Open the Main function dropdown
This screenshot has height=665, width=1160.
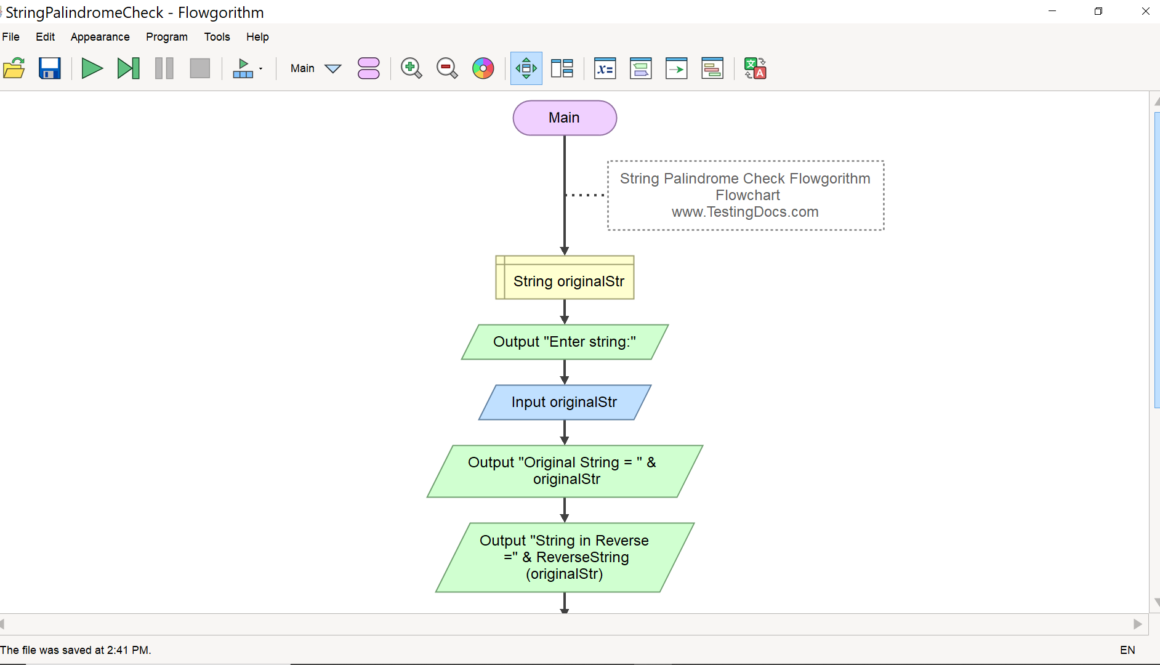coord(316,69)
